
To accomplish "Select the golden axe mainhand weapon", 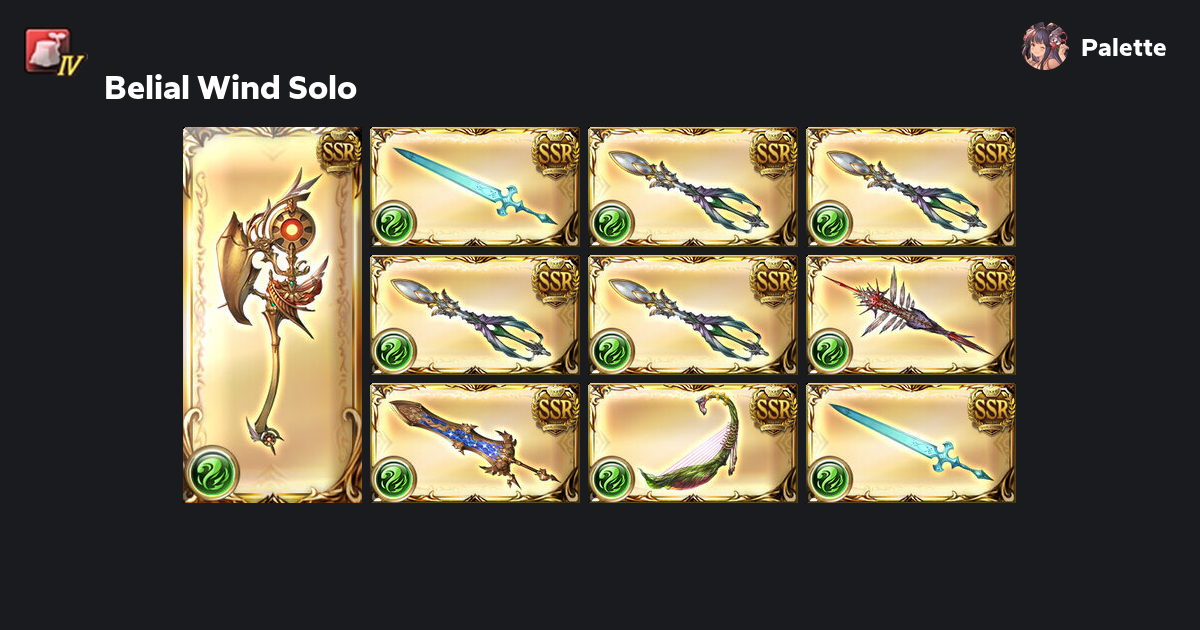I will coord(272,315).
